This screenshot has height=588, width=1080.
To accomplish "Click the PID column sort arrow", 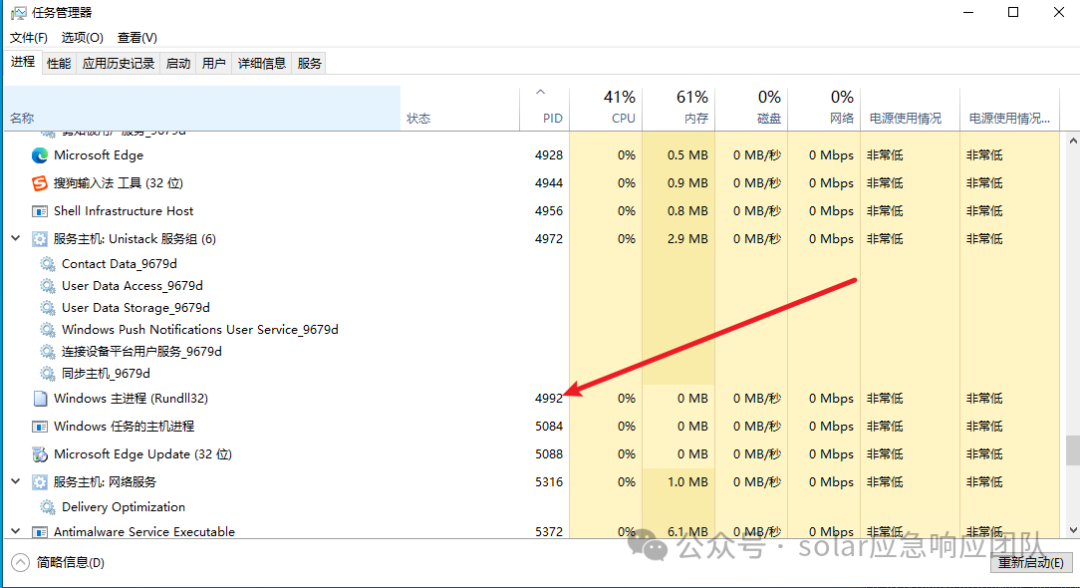I will click(541, 92).
